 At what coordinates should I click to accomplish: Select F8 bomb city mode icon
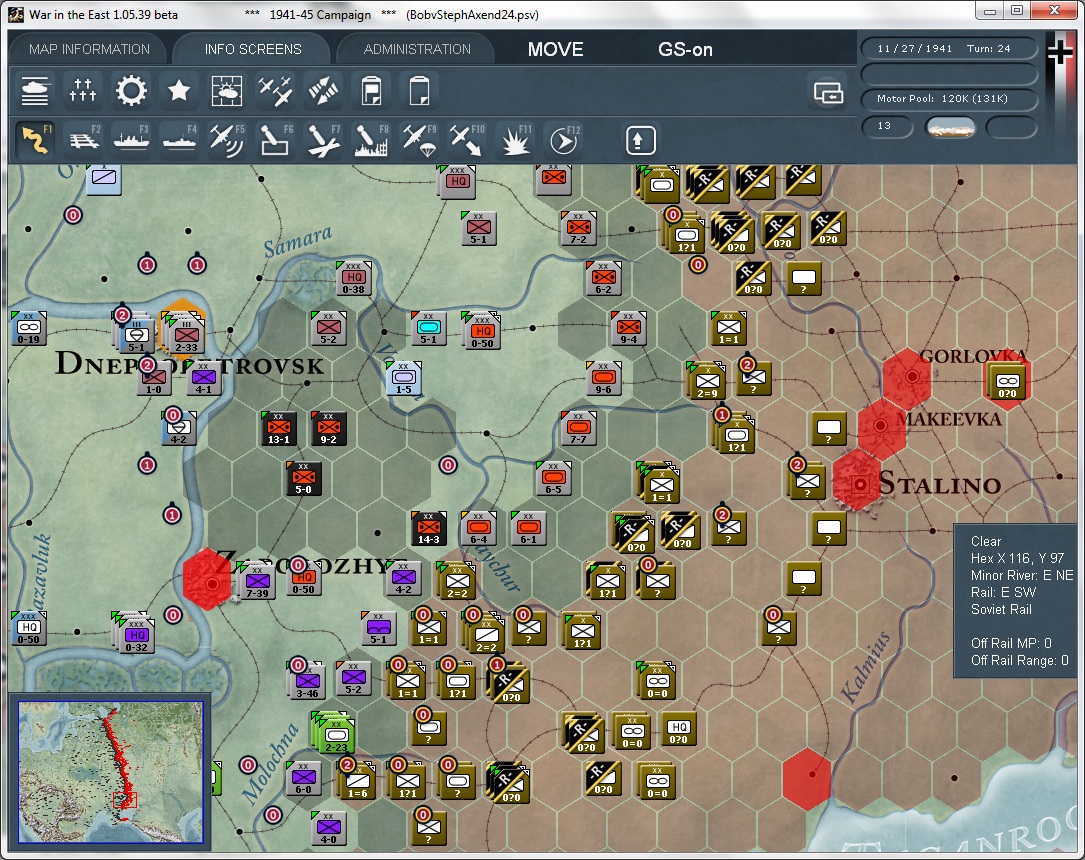click(372, 140)
